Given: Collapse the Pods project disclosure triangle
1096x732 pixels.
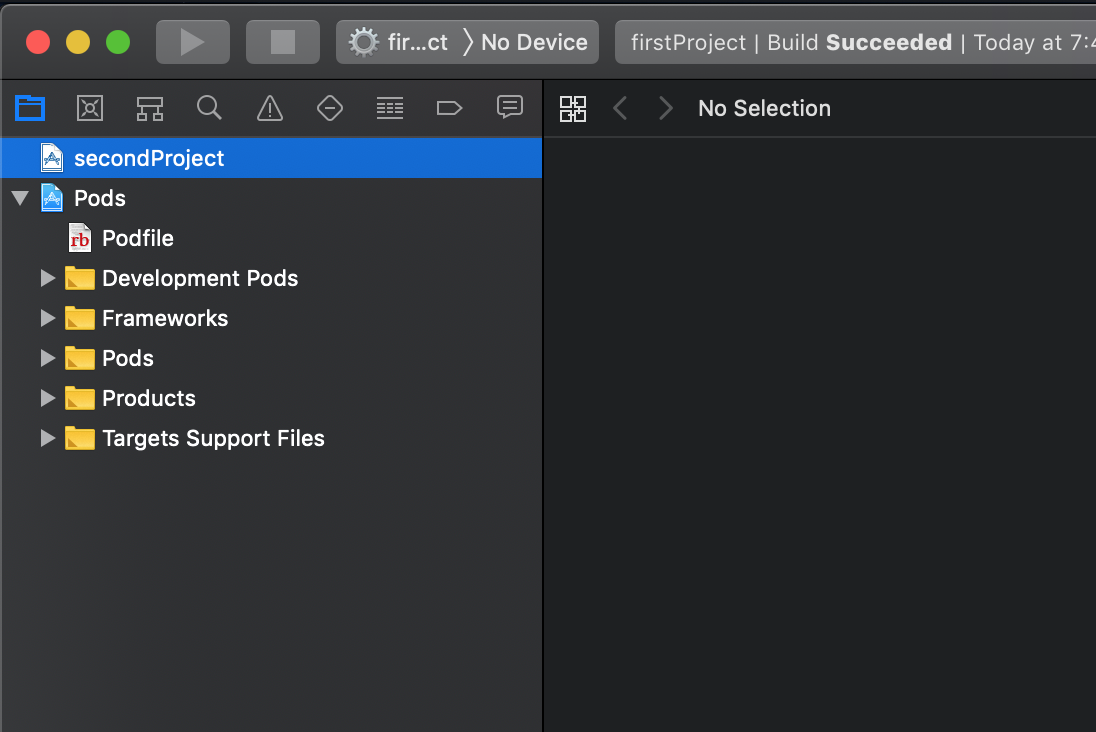Looking at the screenshot, I should coord(20,198).
